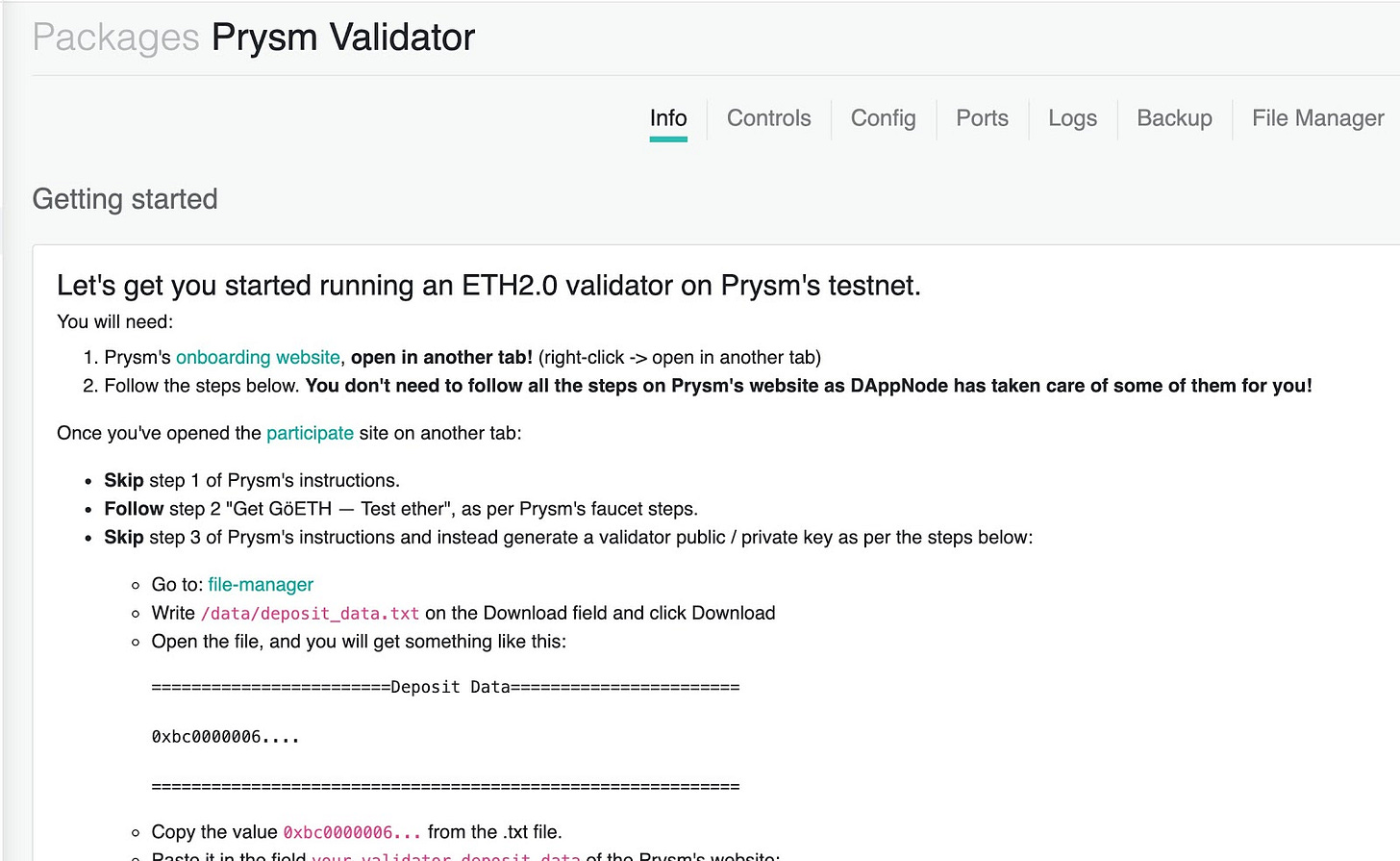Click the bold 'open in another tab!' text
The width and height of the screenshot is (1400, 861).
(x=441, y=357)
